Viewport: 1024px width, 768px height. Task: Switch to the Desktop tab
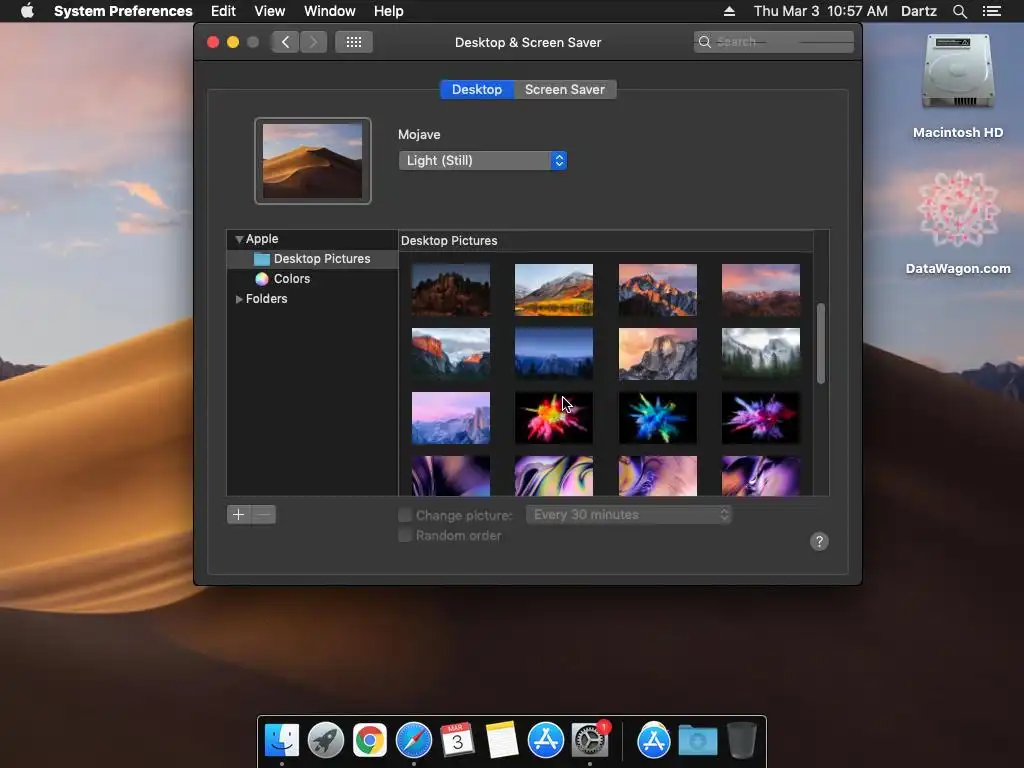477,89
